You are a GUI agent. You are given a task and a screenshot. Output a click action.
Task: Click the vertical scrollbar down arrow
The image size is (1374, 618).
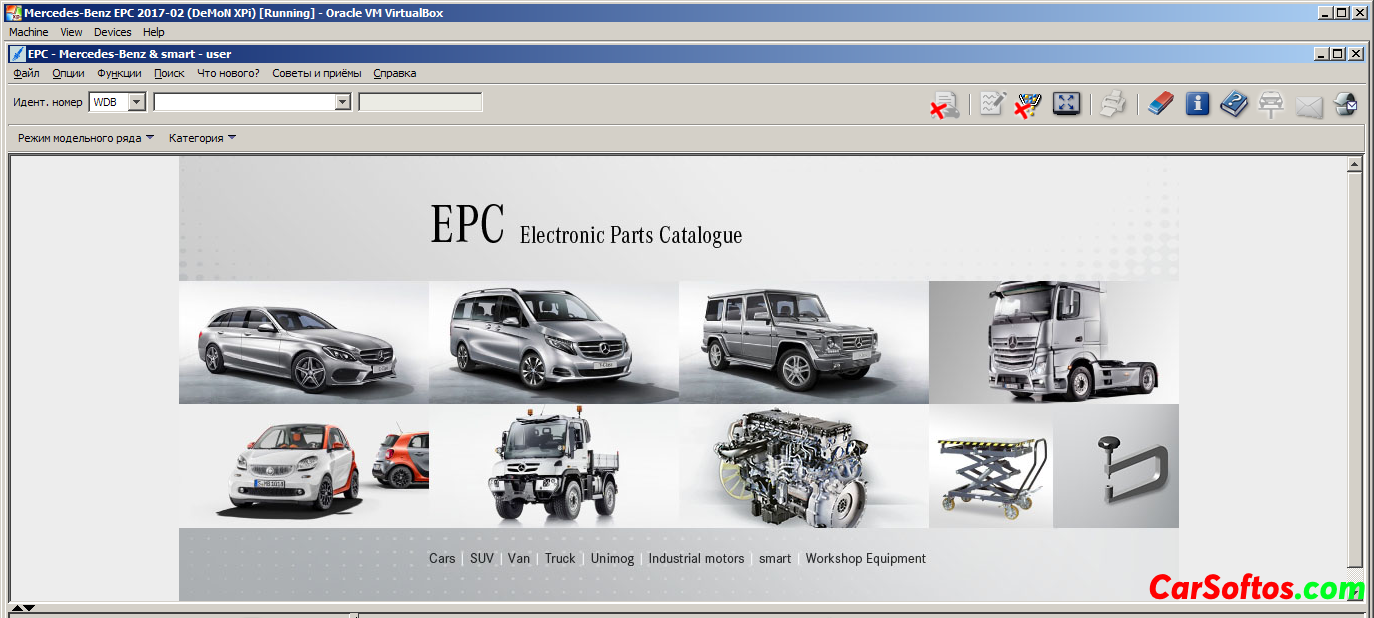(1355, 593)
